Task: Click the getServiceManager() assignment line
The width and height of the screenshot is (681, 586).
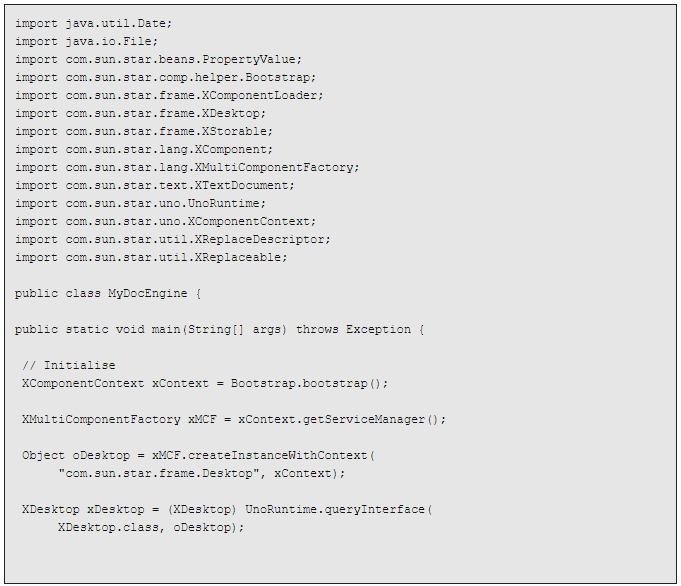Action: [234, 420]
